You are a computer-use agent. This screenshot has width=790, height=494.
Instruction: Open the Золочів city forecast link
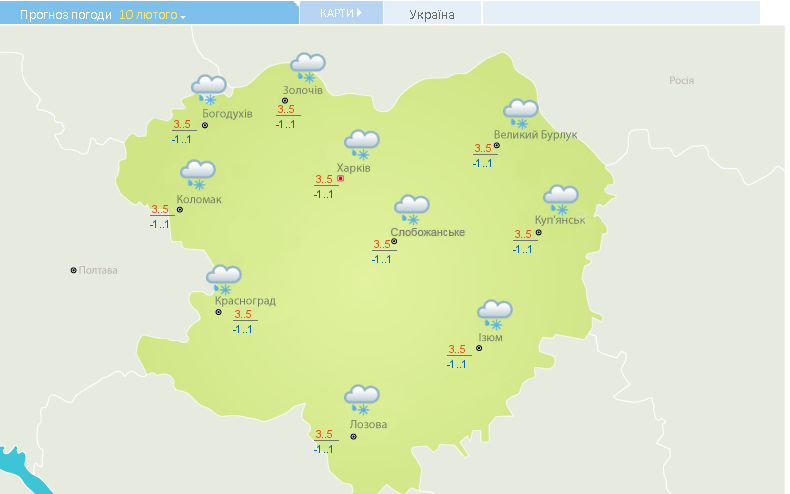302,90
